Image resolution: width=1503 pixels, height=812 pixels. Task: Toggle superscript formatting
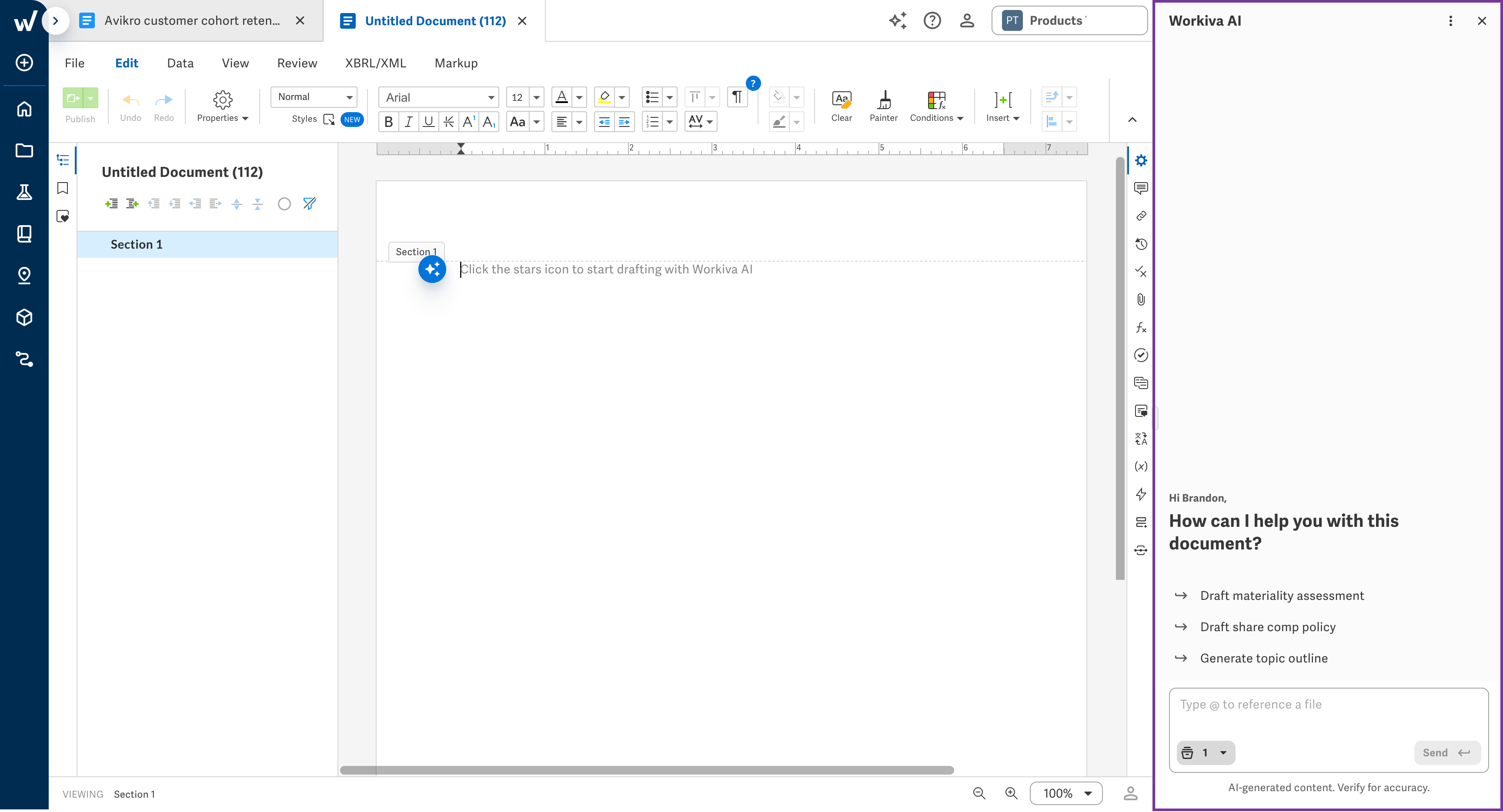[468, 121]
